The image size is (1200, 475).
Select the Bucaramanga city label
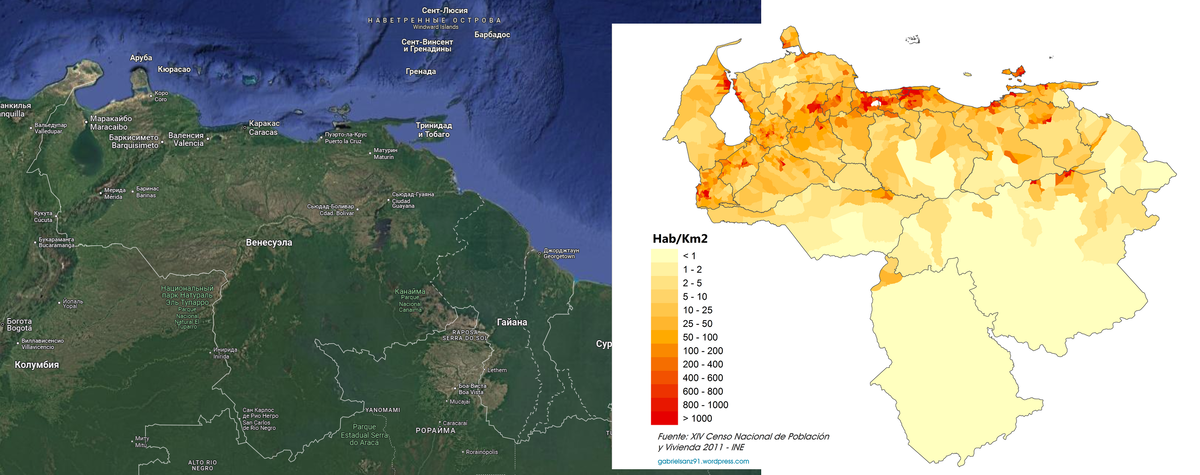pos(56,243)
